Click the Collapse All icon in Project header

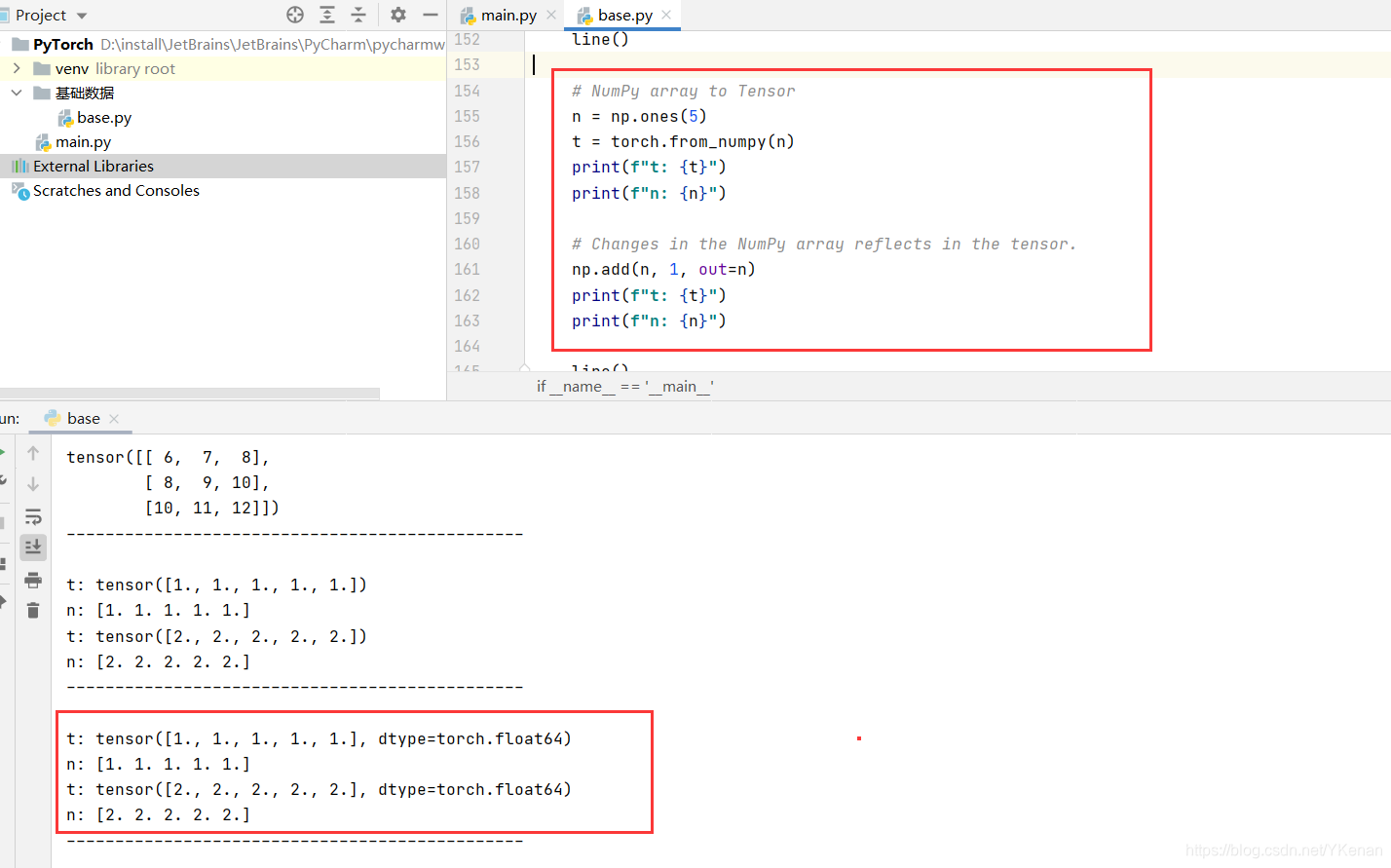click(x=358, y=15)
